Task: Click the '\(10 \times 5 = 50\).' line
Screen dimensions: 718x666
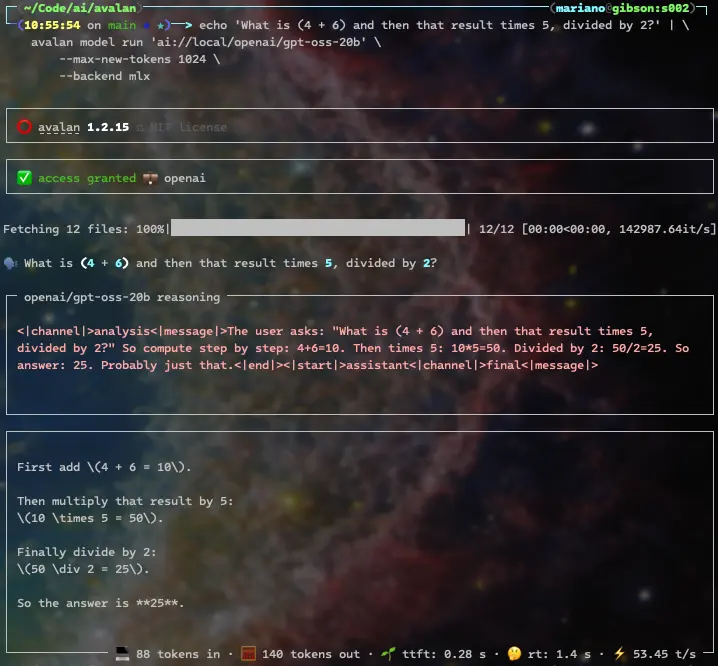Action: coord(90,518)
